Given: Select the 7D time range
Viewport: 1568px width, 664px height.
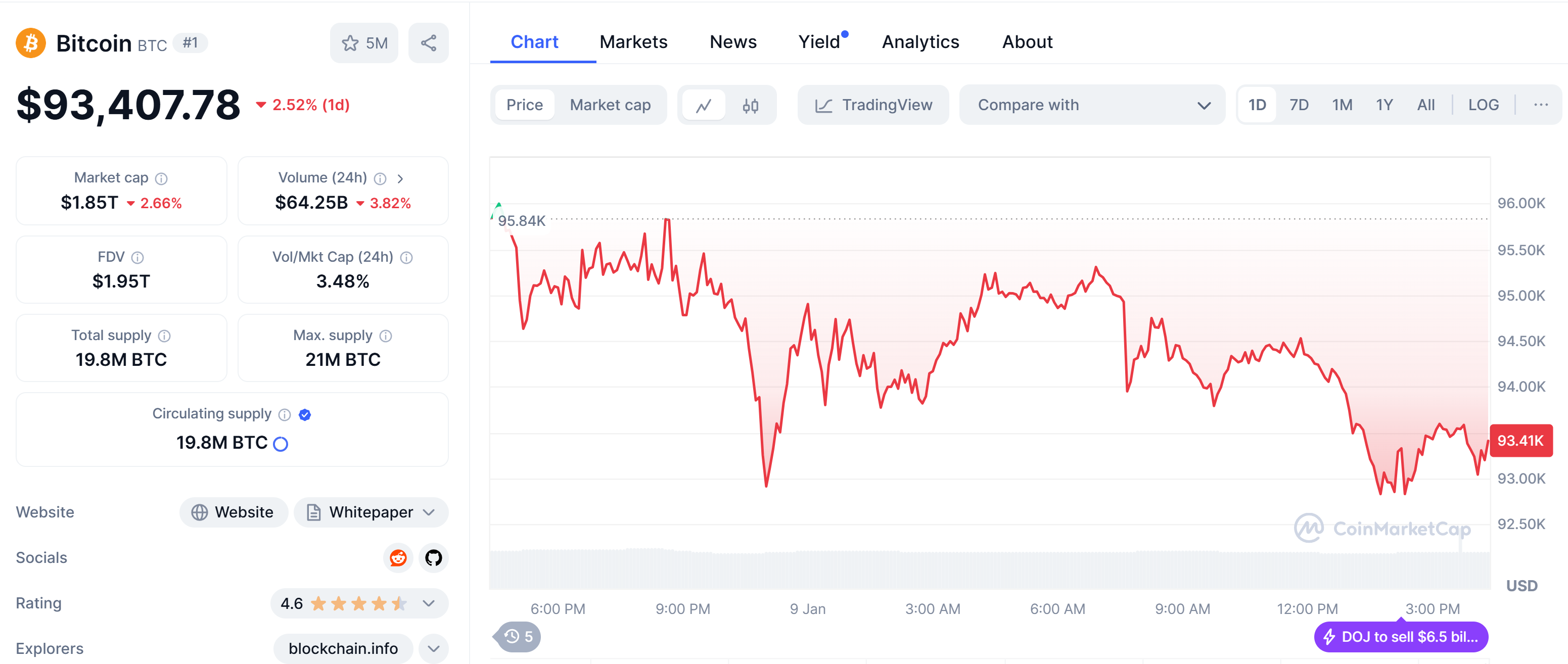Looking at the screenshot, I should (1299, 105).
